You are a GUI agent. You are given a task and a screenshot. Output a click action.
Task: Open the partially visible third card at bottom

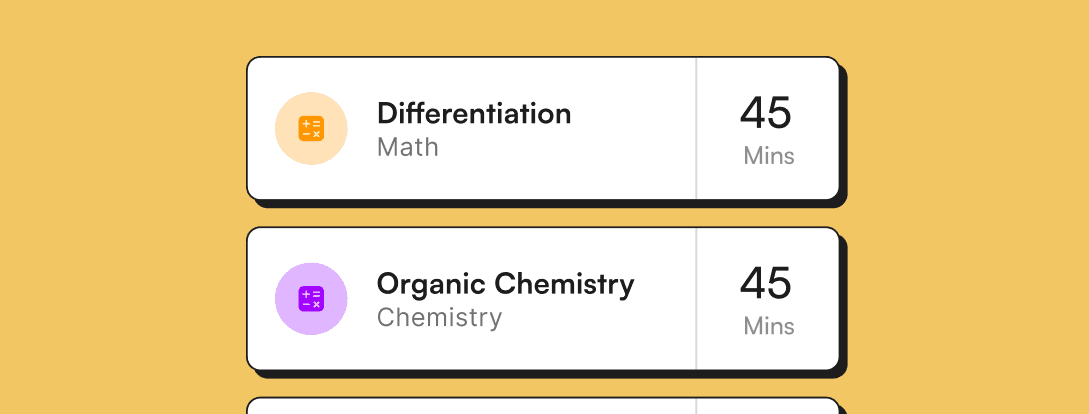pyautogui.click(x=543, y=406)
